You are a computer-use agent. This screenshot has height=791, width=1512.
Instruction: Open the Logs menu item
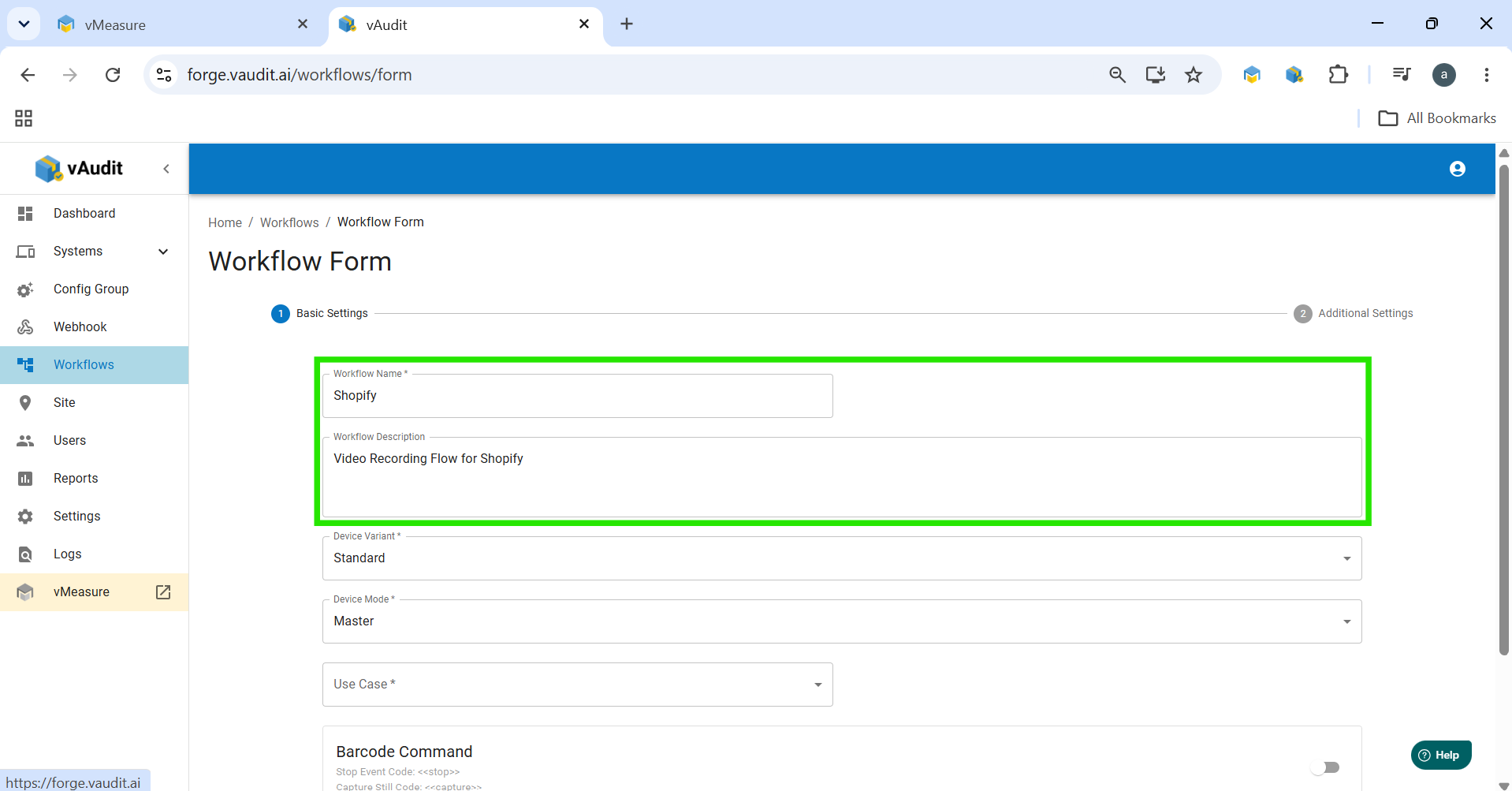tap(94, 554)
